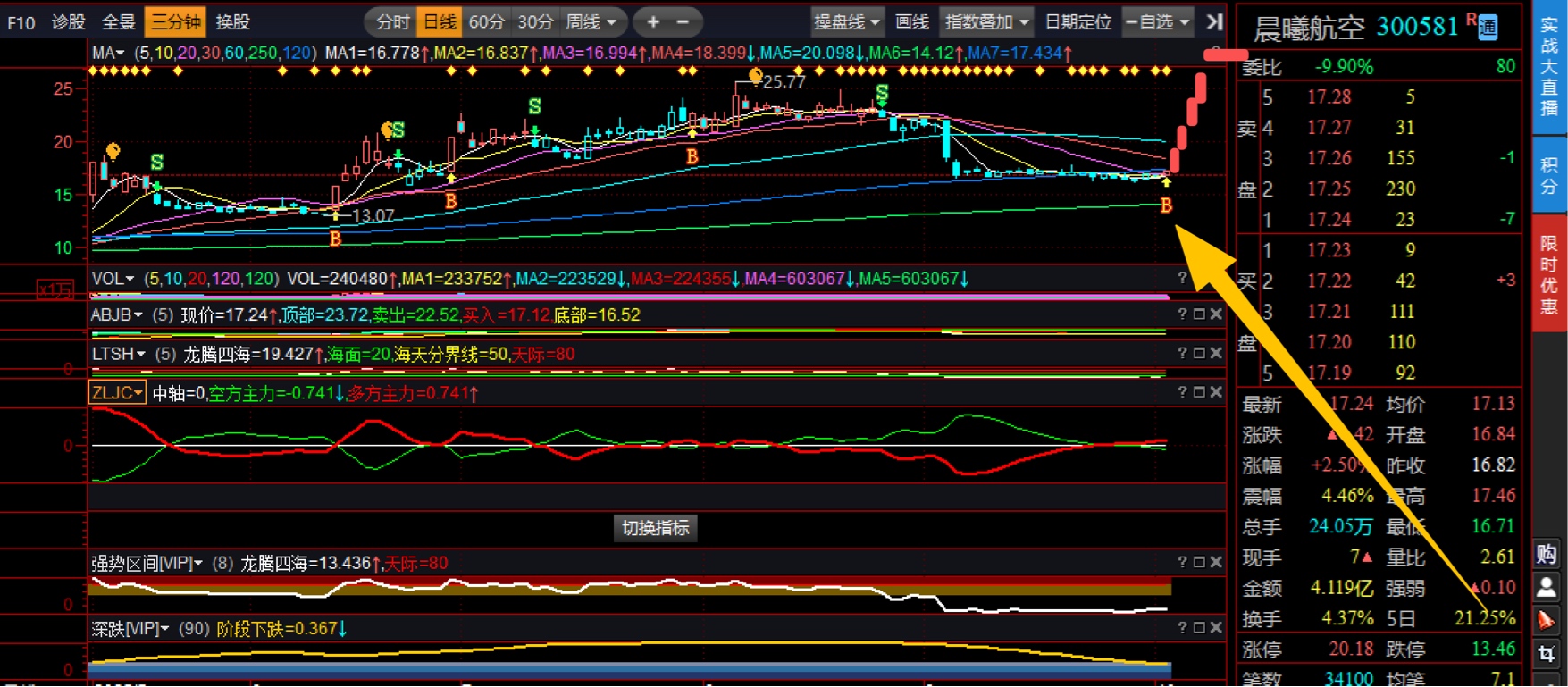Click the 日期定位 date locate button

1077,22
